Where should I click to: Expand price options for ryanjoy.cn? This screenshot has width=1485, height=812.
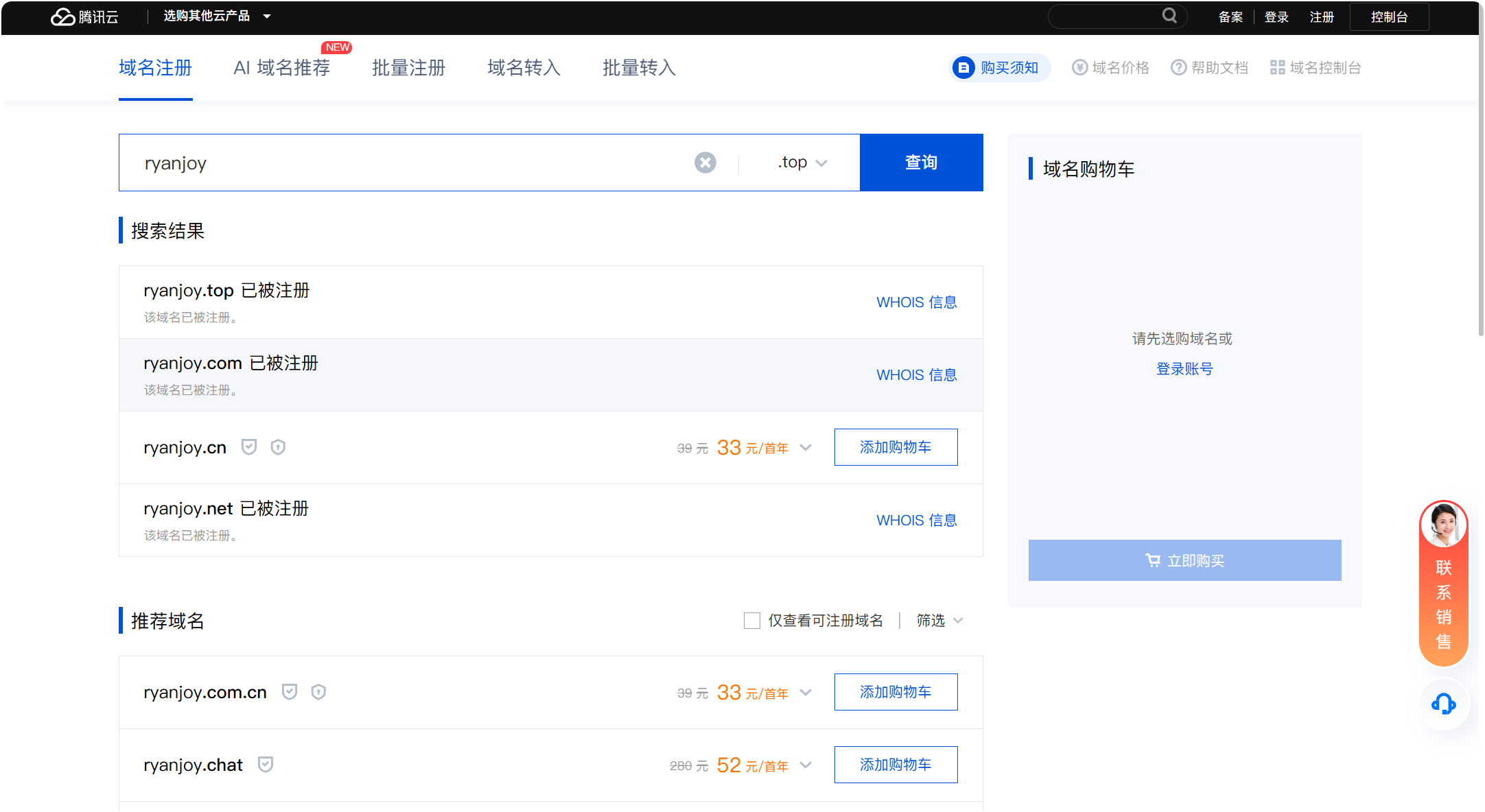tap(806, 448)
